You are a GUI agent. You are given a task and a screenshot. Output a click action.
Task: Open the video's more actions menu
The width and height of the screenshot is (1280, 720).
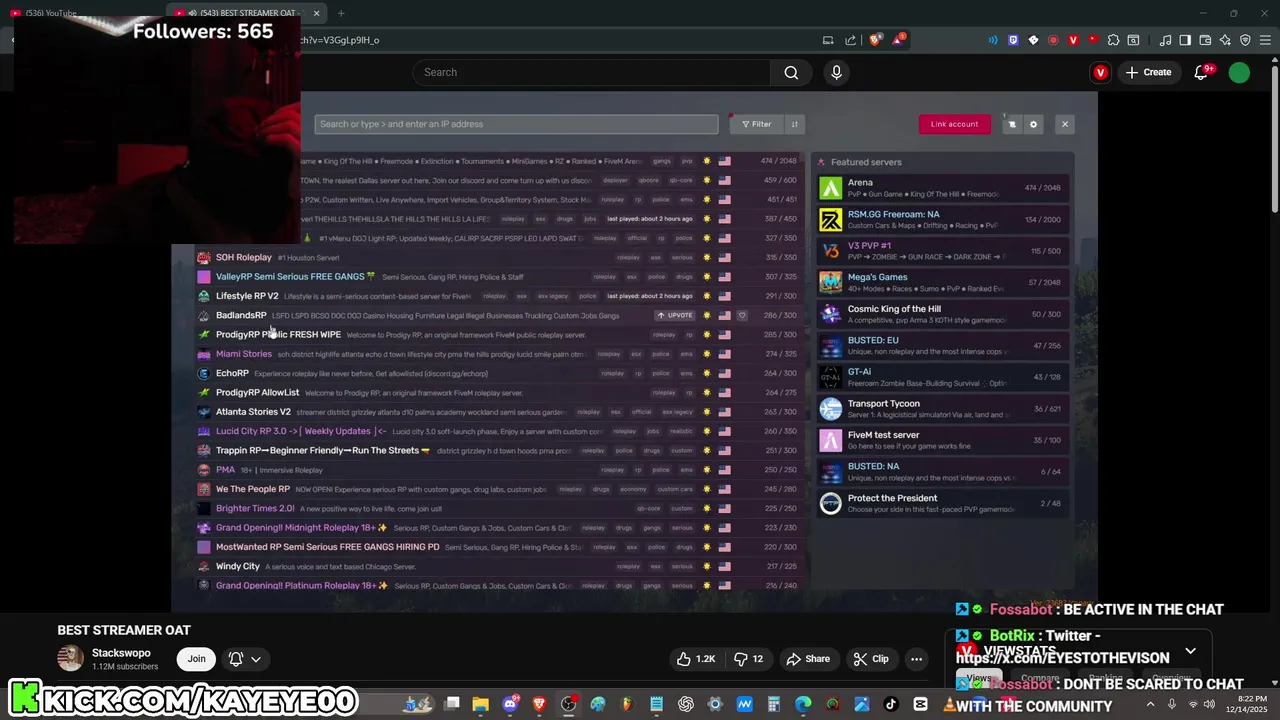point(916,659)
